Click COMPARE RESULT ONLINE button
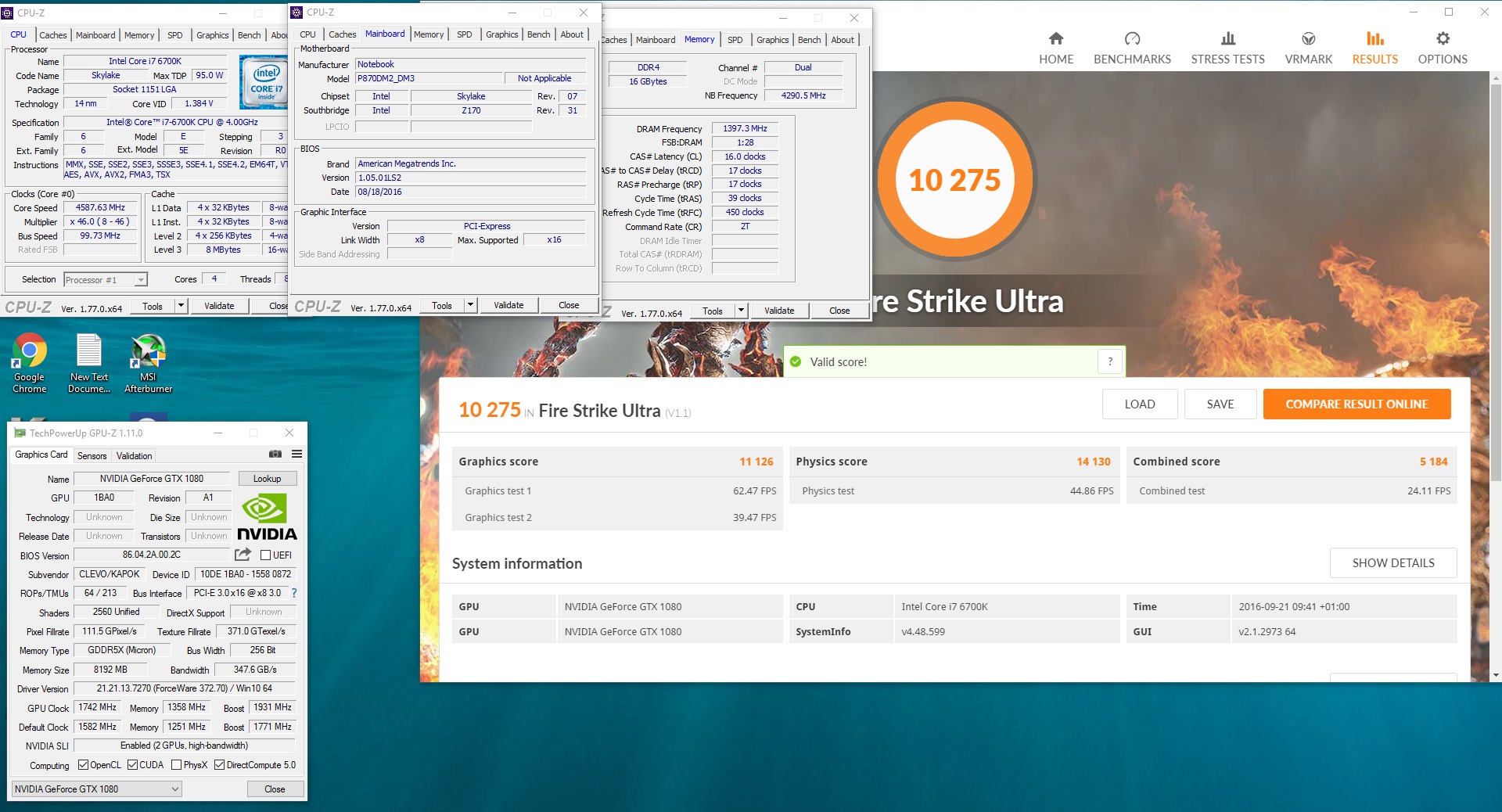Viewport: 1502px width, 812px height. [x=1356, y=404]
